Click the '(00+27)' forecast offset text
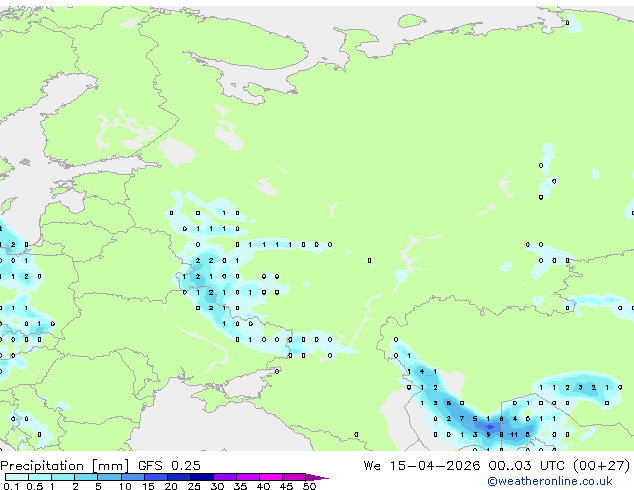The width and height of the screenshot is (634, 490). 602,466
